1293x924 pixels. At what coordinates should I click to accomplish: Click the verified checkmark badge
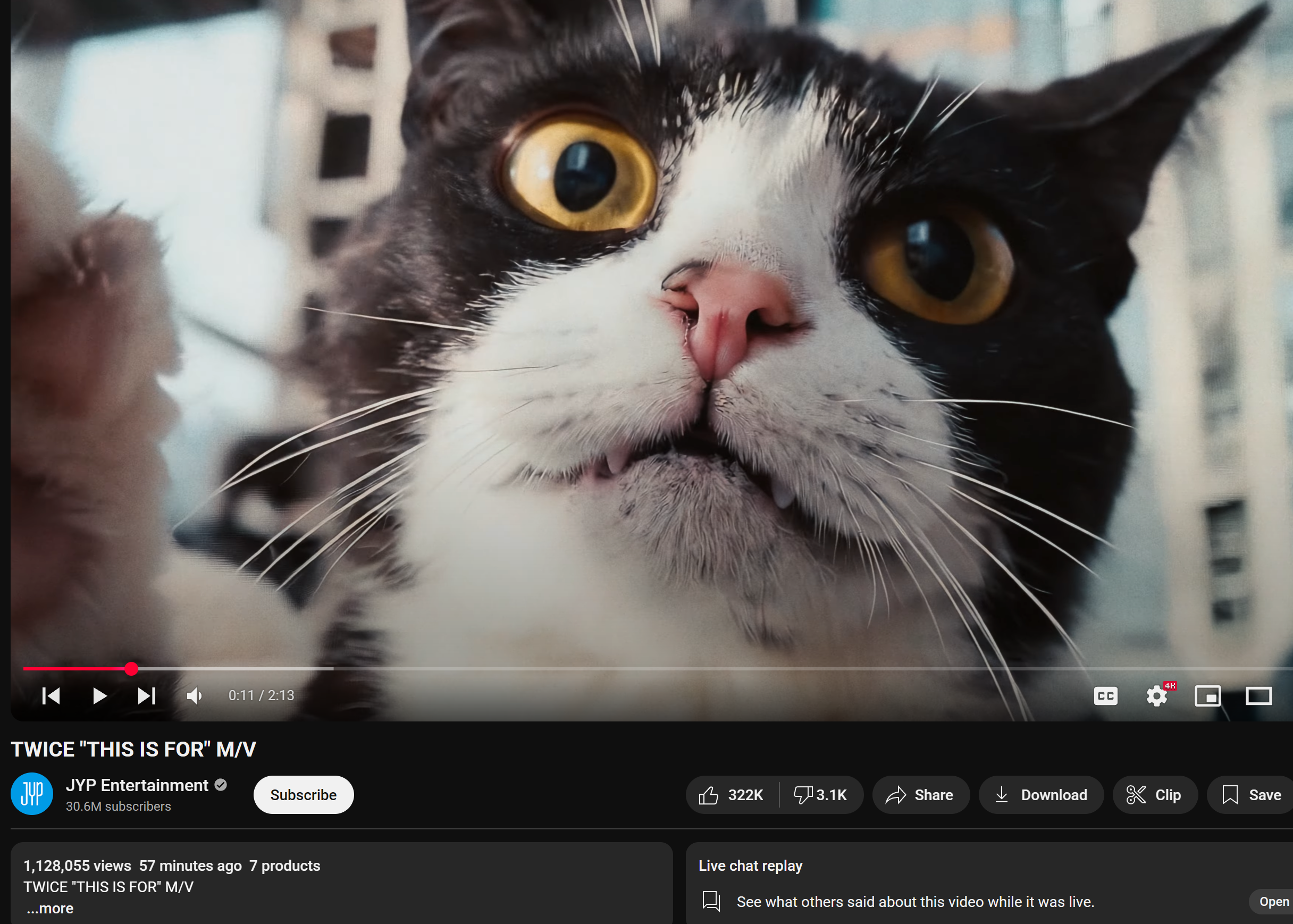tap(221, 785)
